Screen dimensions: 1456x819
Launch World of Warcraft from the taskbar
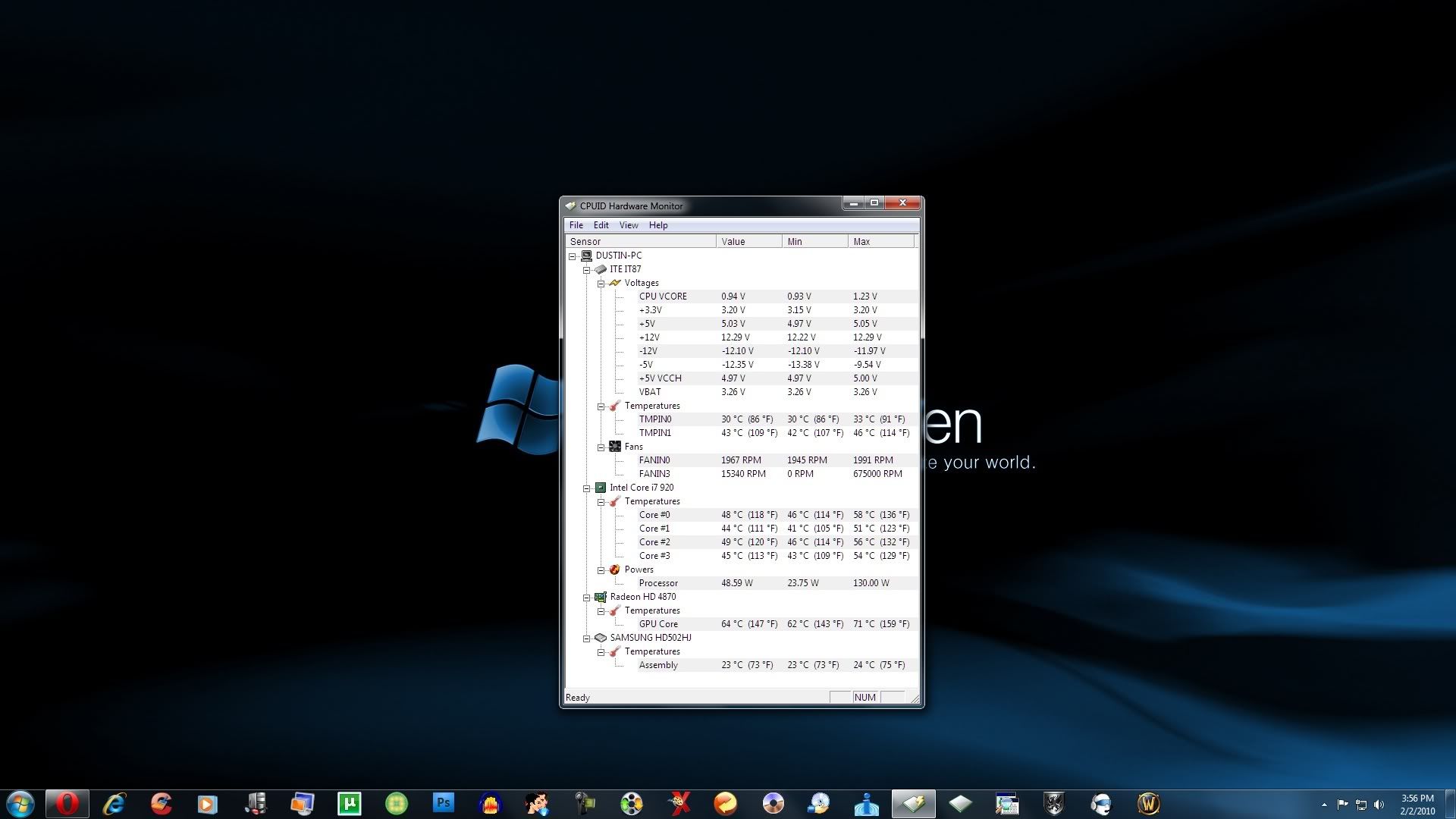click(1148, 803)
